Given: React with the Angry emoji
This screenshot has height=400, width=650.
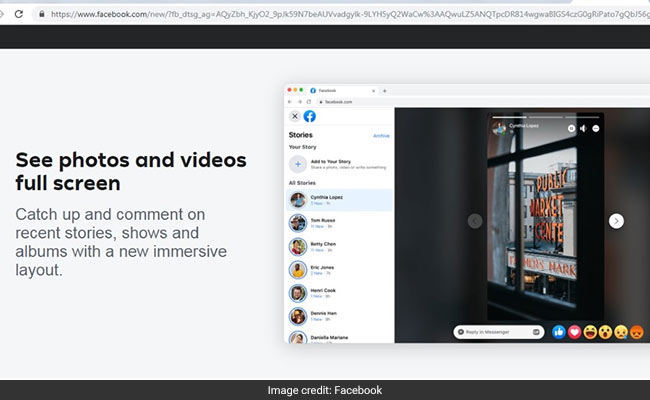Looking at the screenshot, I should (x=637, y=331).
